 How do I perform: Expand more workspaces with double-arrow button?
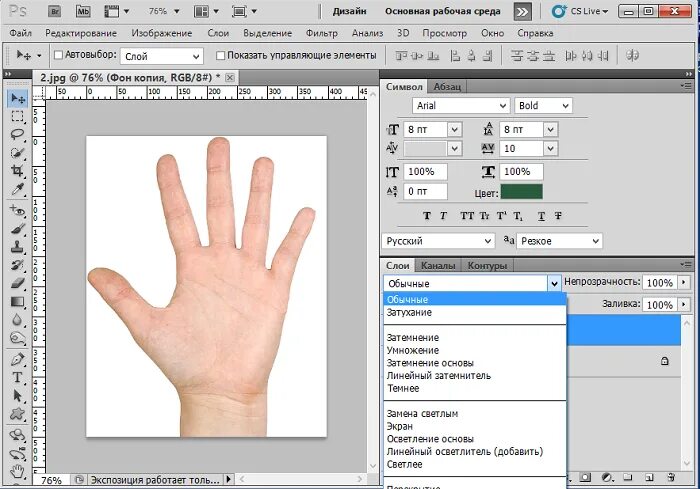point(522,12)
